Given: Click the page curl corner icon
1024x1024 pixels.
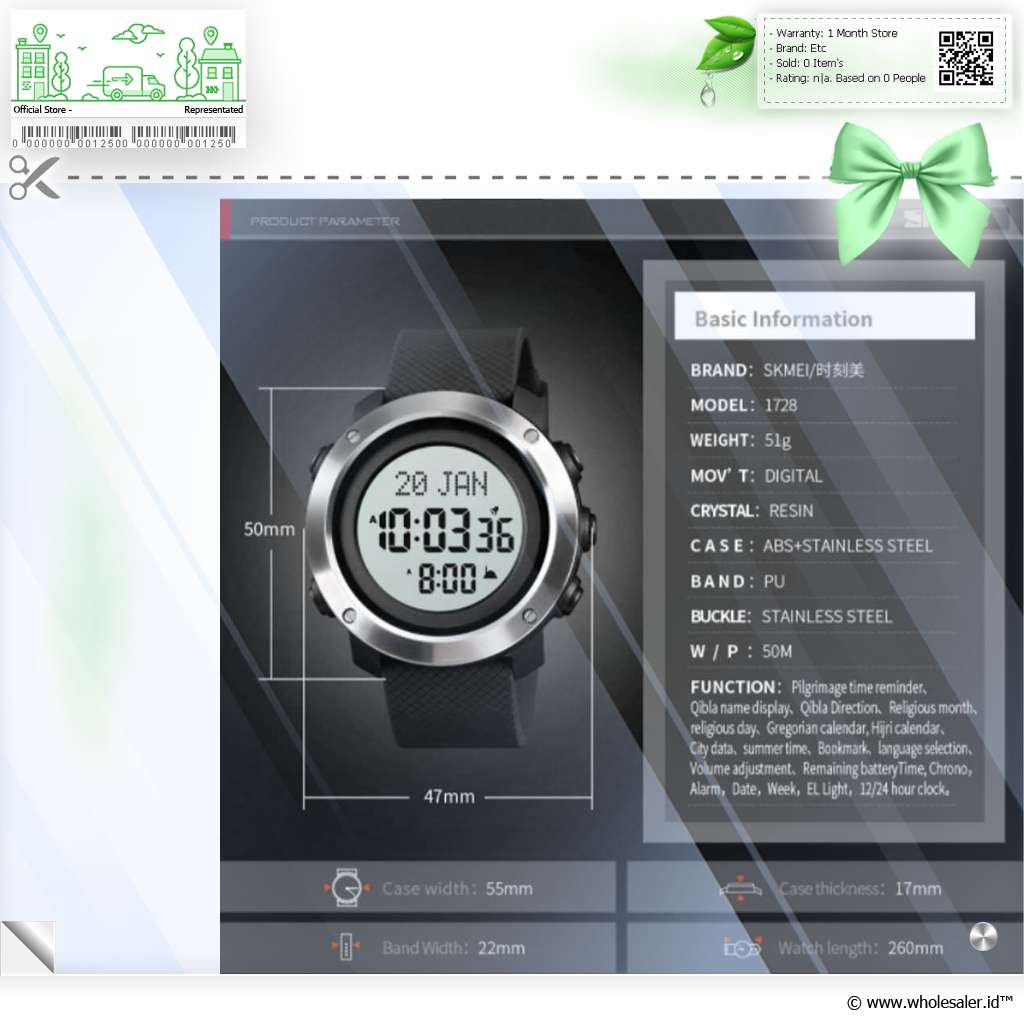Looking at the screenshot, I should (x=29, y=946).
